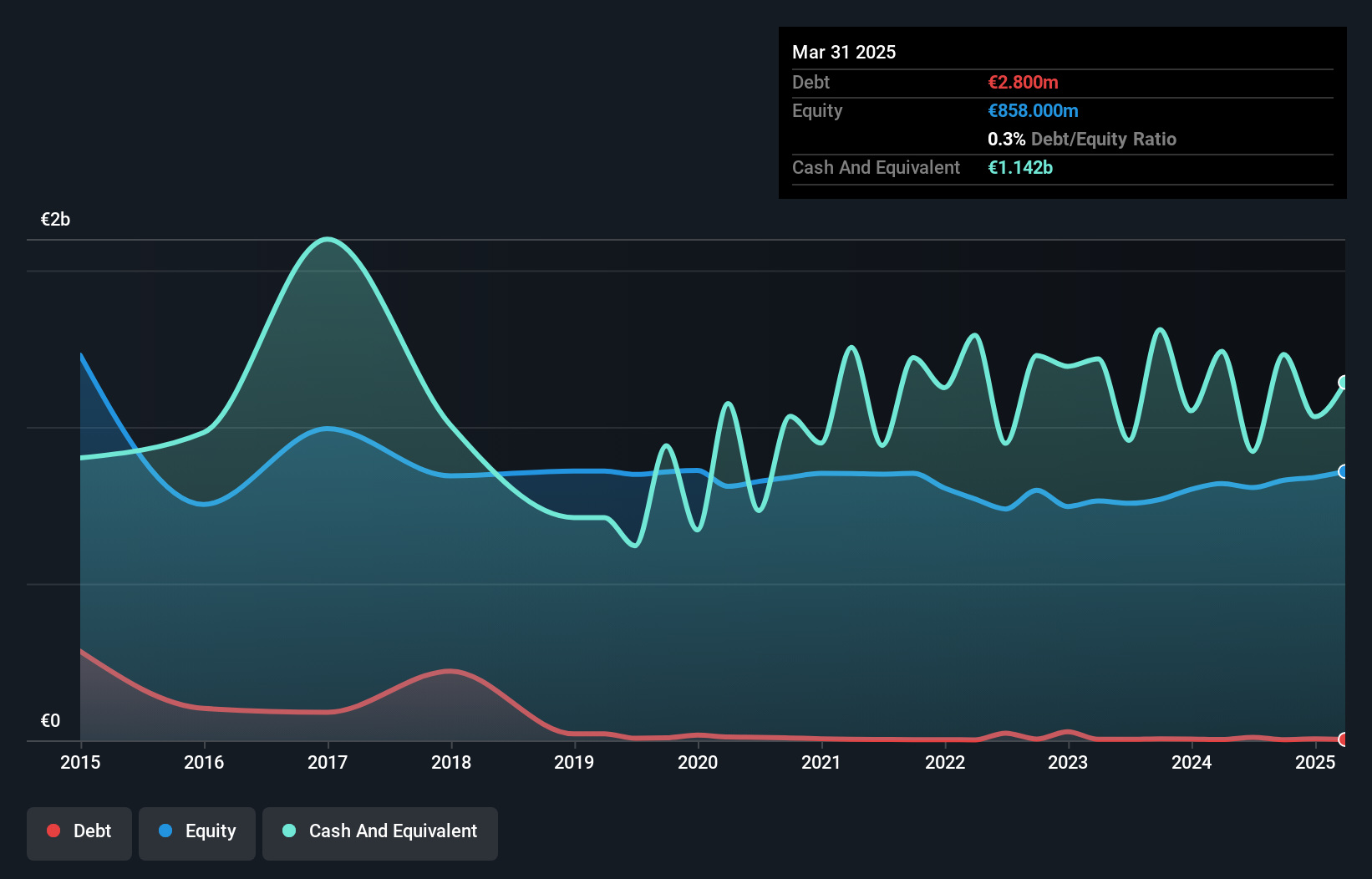1372x879 pixels.
Task: Toggle the Debt series legend button
Action: [79, 833]
